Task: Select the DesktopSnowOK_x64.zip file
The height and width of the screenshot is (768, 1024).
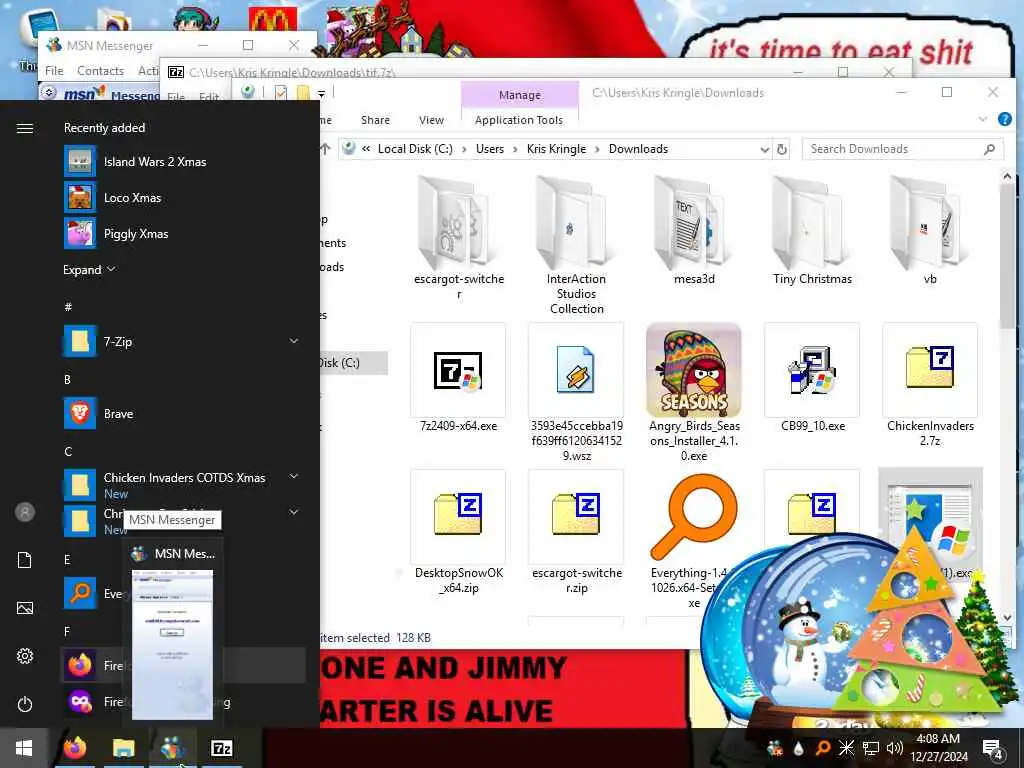Action: click(x=458, y=532)
